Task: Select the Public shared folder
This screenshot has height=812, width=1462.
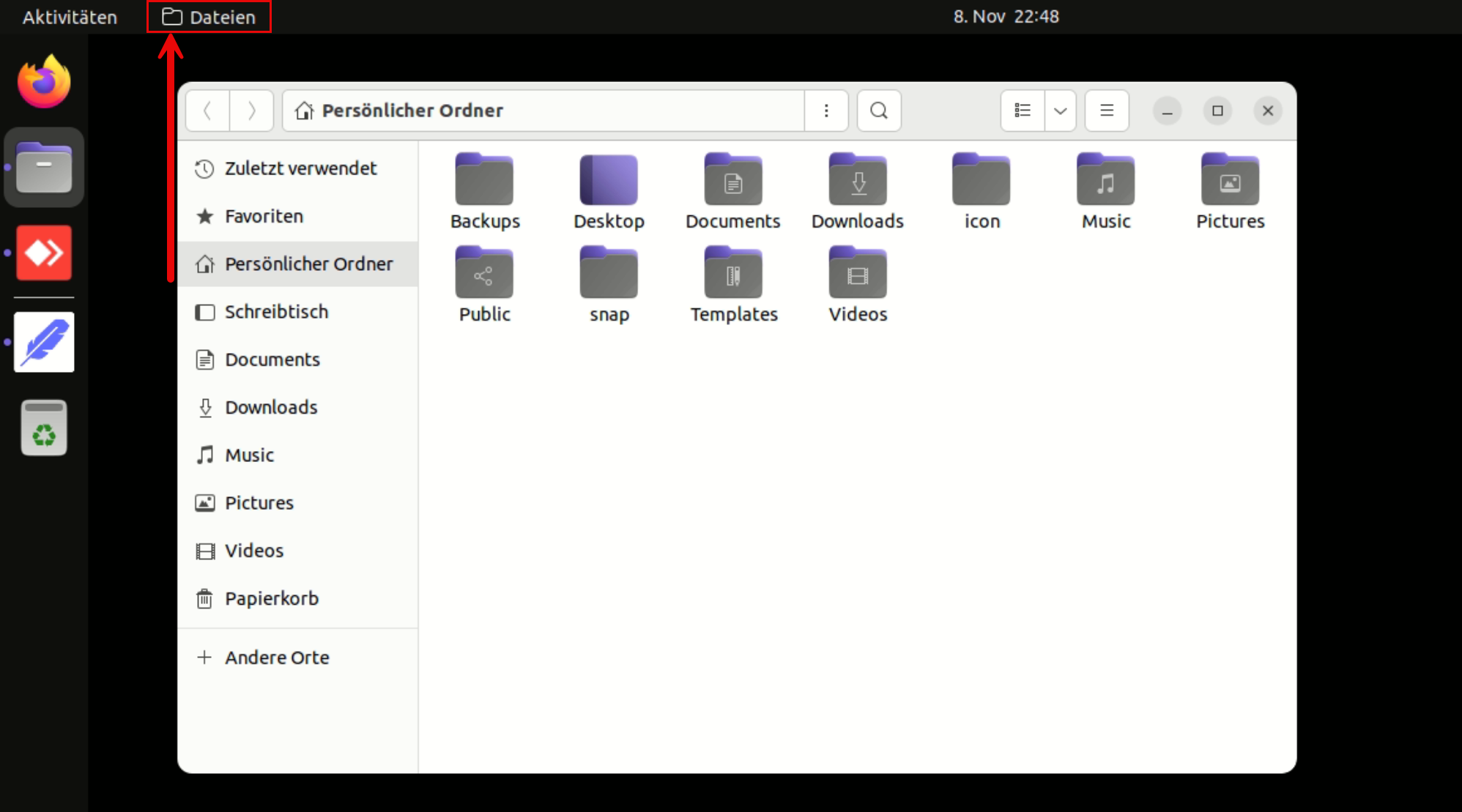Action: point(484,275)
